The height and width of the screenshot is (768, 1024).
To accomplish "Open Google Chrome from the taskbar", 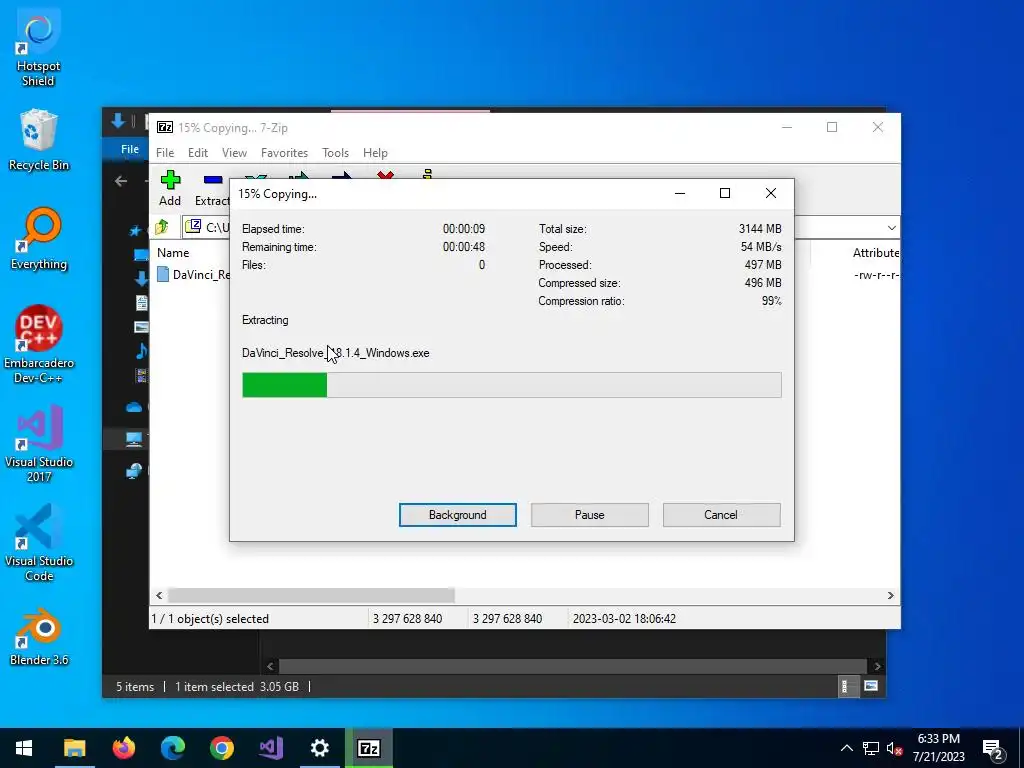I will [x=221, y=748].
